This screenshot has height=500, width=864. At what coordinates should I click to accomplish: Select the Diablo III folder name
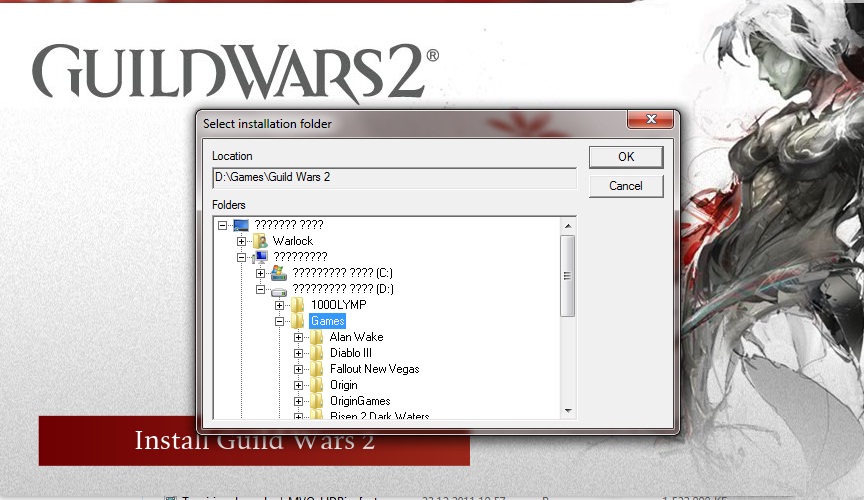tap(350, 353)
